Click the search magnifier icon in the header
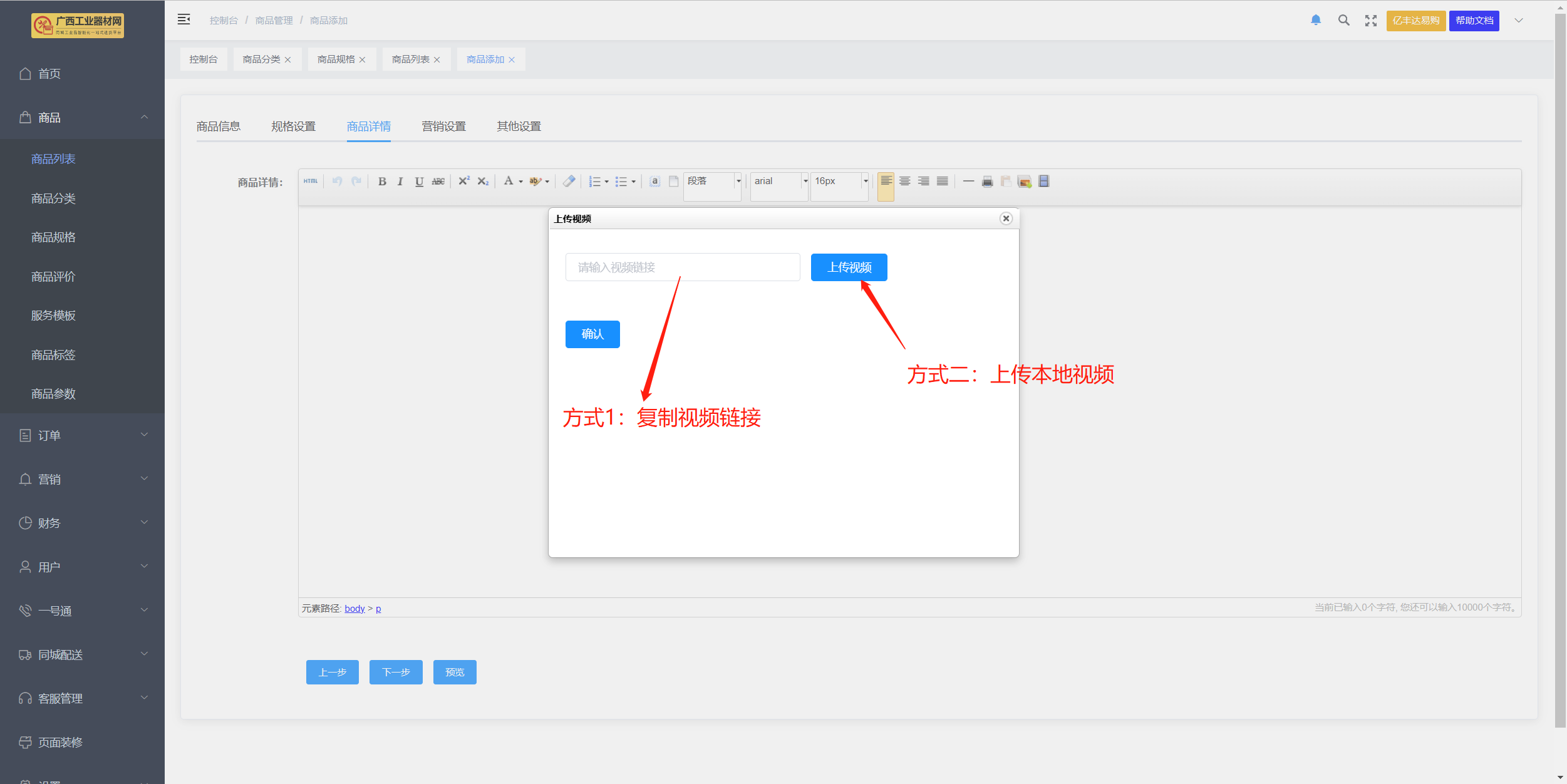 coord(1343,20)
